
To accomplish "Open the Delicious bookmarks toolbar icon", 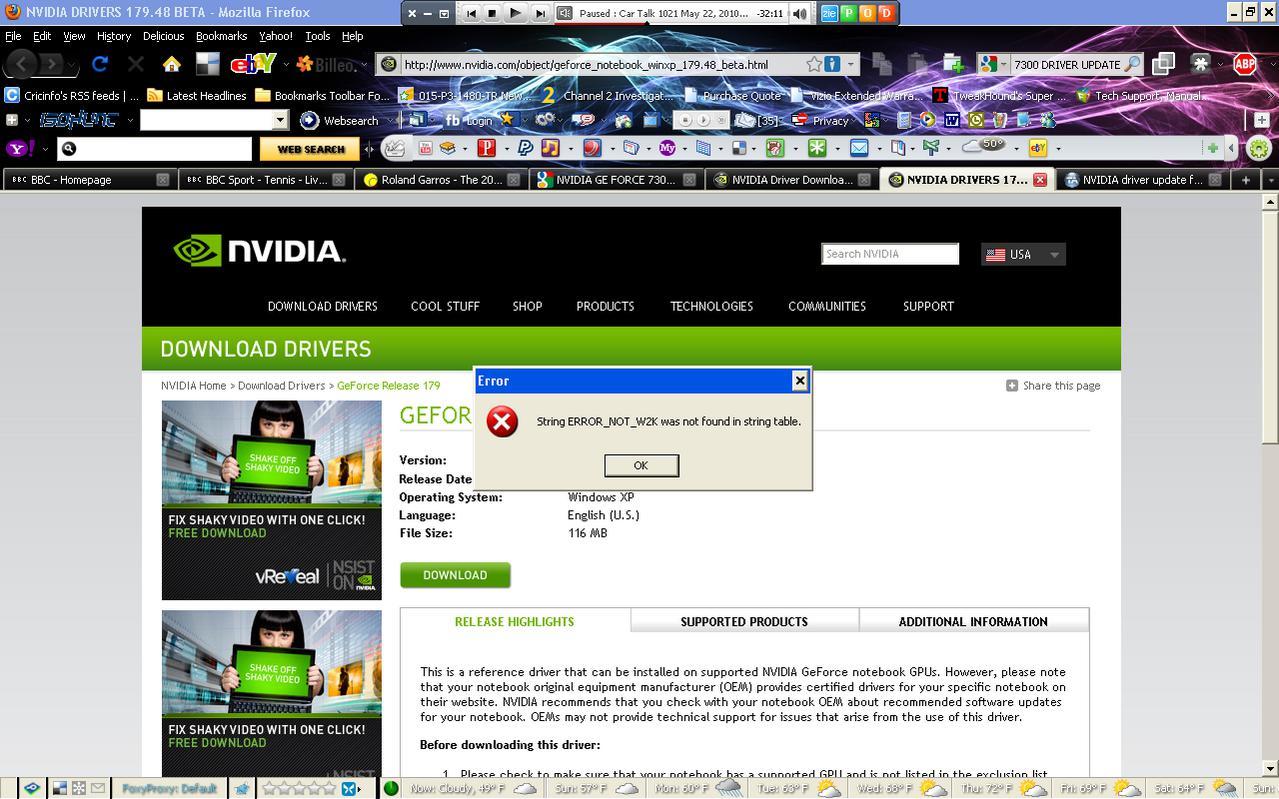I will 207,65.
